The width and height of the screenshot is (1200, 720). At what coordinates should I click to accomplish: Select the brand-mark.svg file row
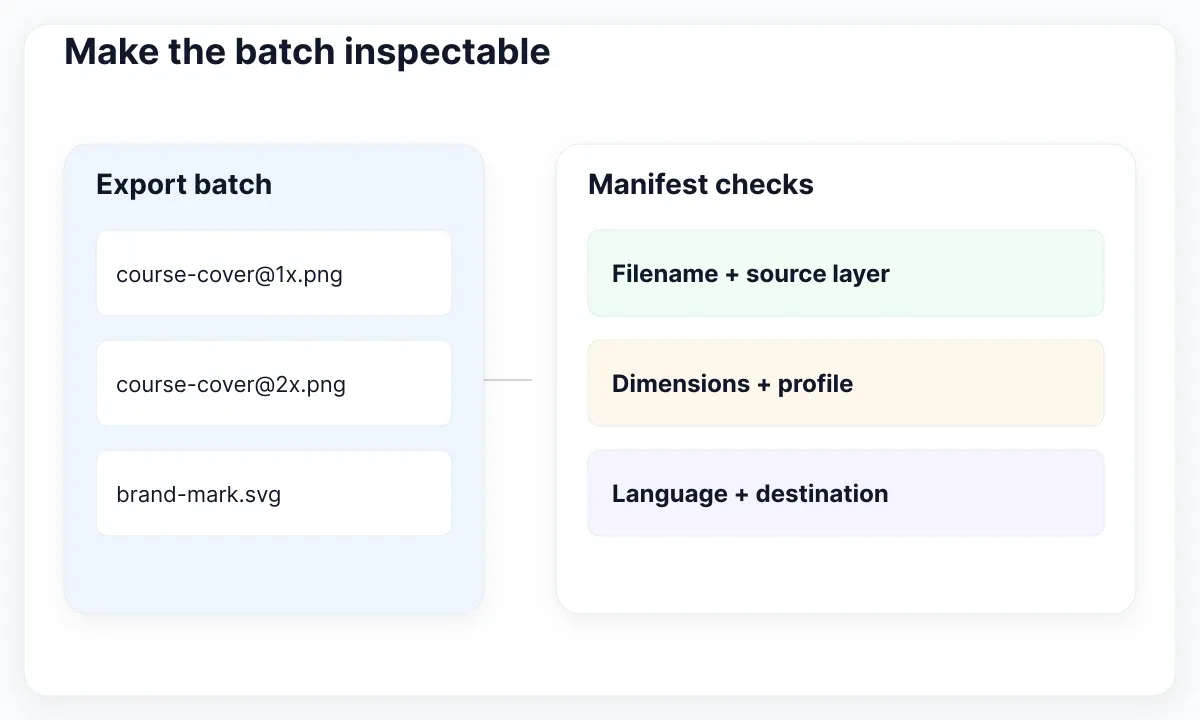tap(274, 493)
